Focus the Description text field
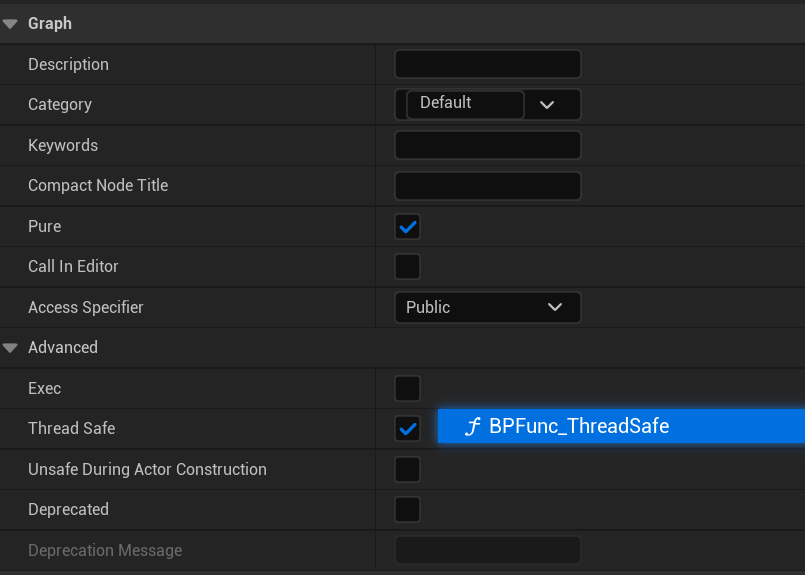 (x=487, y=64)
